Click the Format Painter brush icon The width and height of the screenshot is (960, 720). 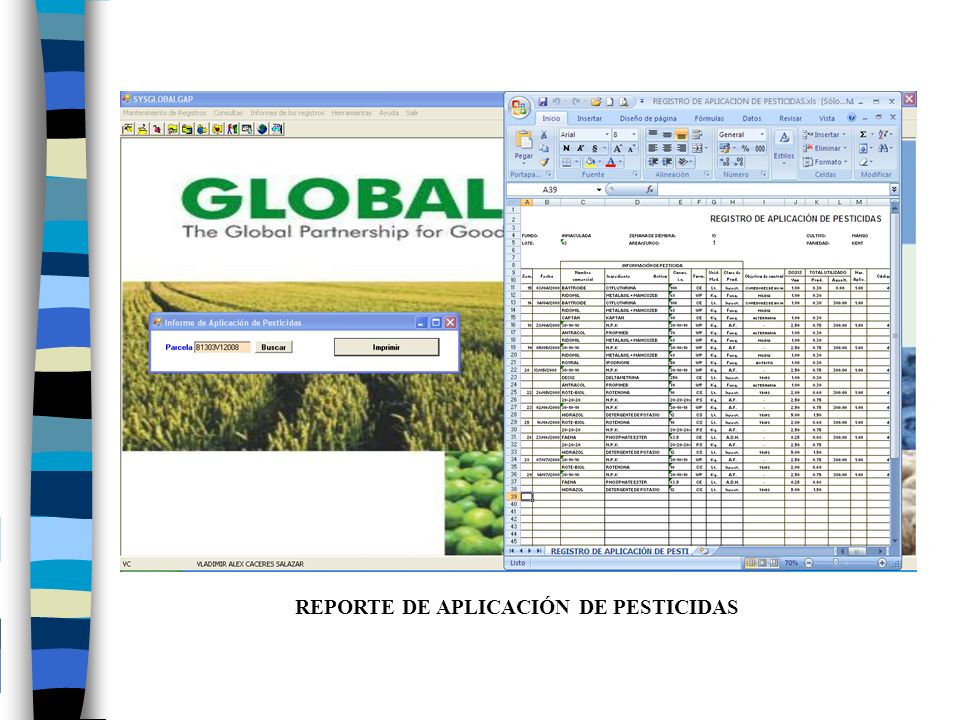pyautogui.click(x=544, y=162)
